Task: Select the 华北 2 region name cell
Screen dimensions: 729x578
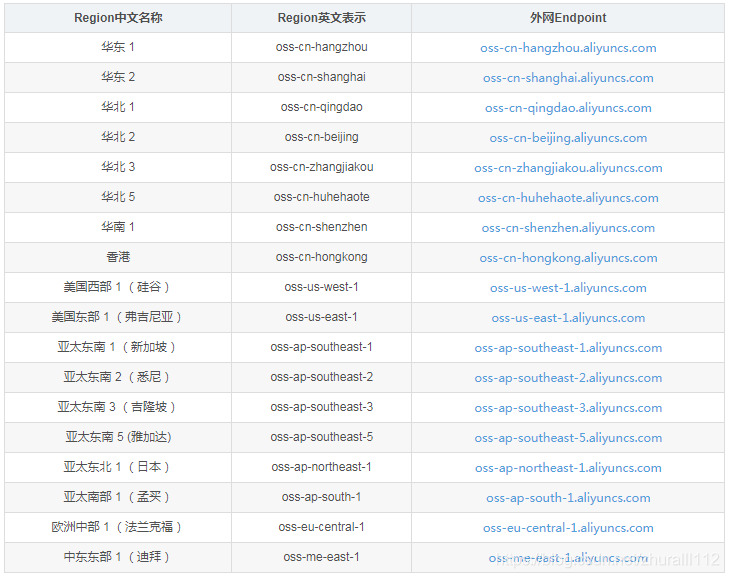Action: coord(118,137)
